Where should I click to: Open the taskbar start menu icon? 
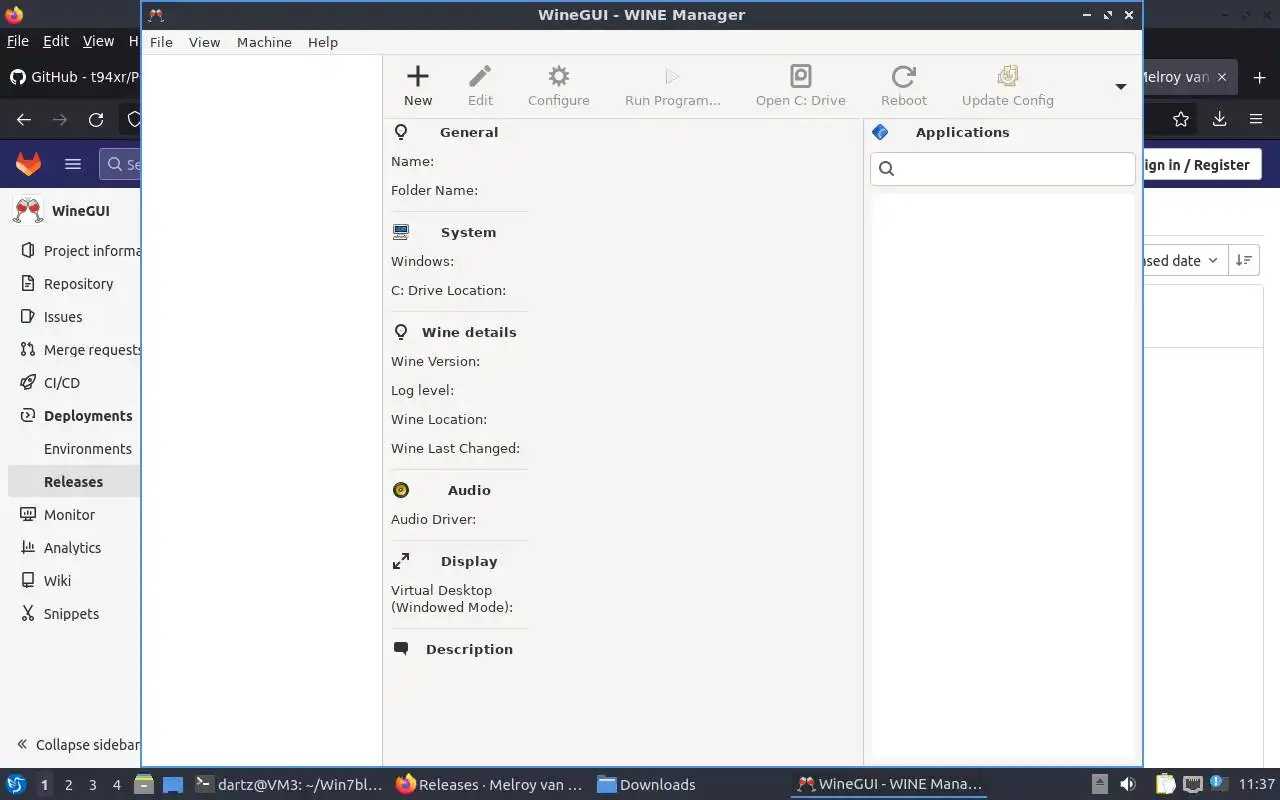coord(16,784)
